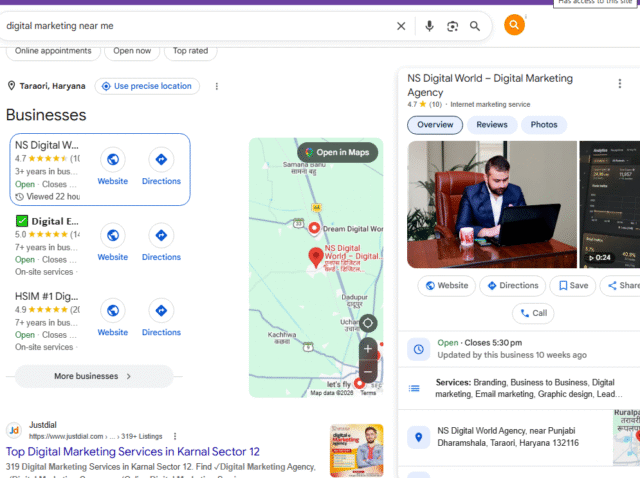Click the services list icon in panel
640x478 pixels.
pos(414,388)
